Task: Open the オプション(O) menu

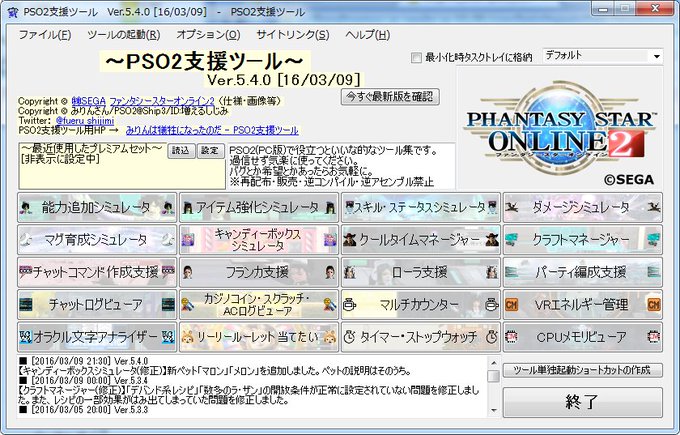Action: click(208, 35)
